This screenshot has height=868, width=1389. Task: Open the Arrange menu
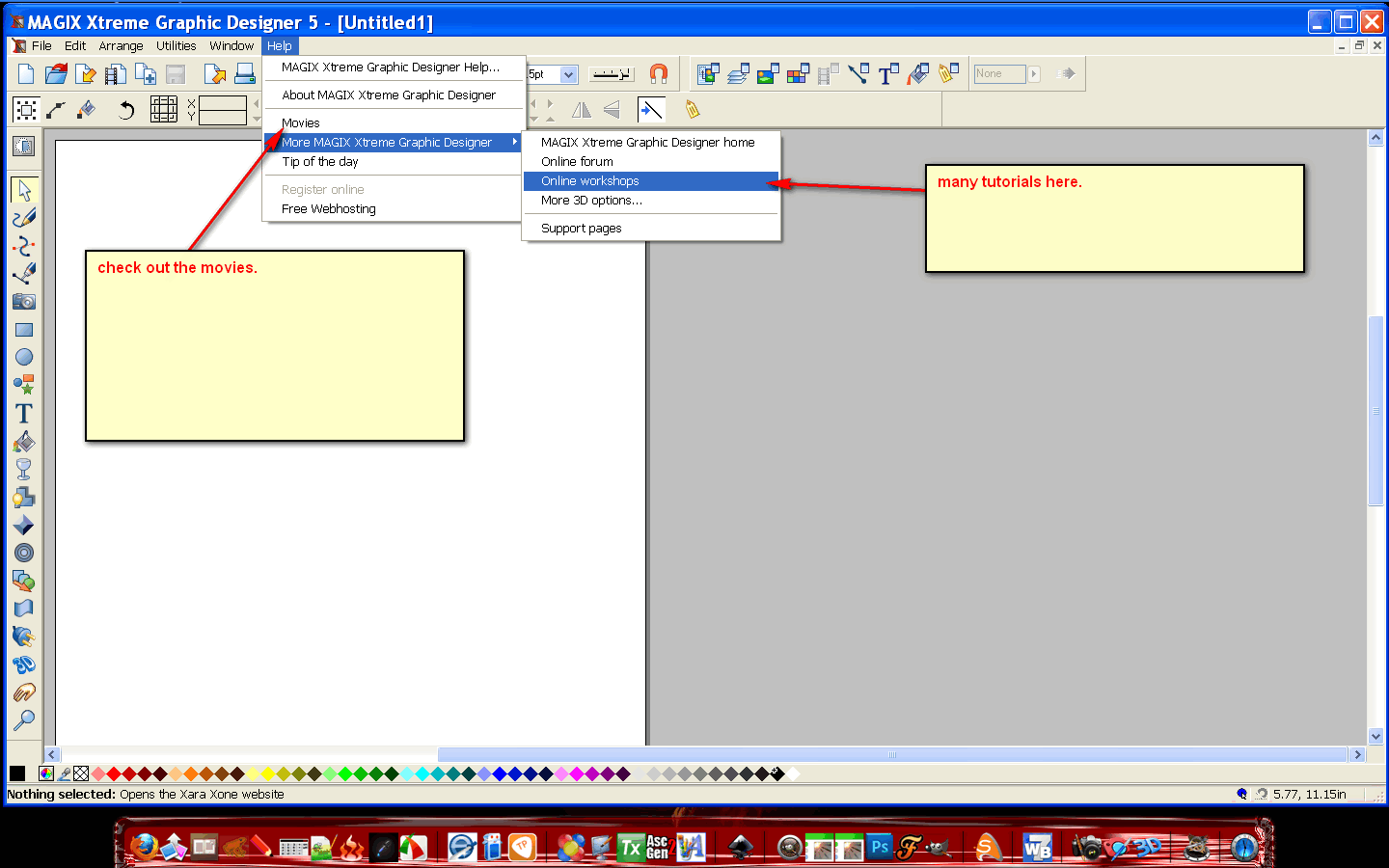(x=121, y=45)
